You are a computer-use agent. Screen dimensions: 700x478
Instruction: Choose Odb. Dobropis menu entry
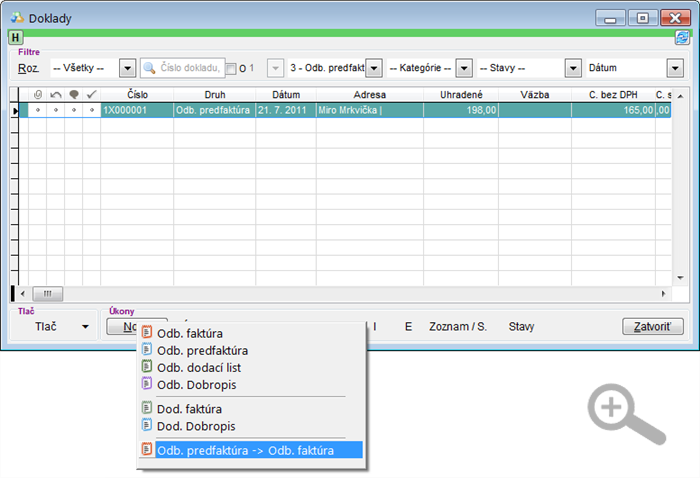coord(250,384)
